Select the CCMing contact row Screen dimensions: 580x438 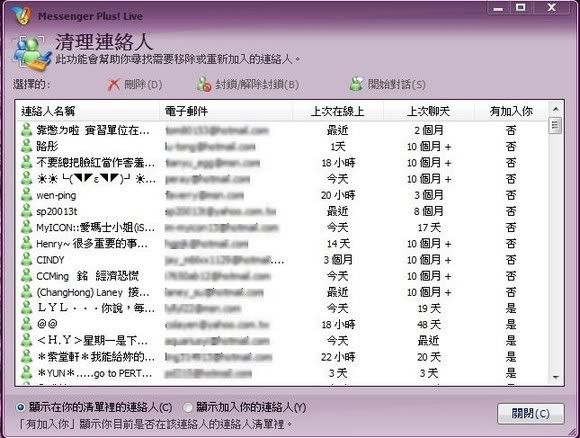tap(281, 276)
